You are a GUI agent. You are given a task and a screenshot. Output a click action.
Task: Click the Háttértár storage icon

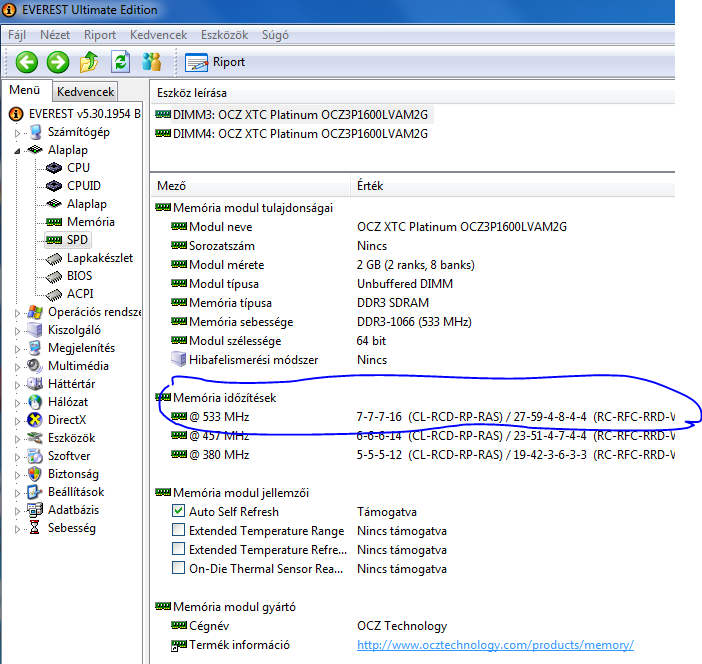pos(34,384)
